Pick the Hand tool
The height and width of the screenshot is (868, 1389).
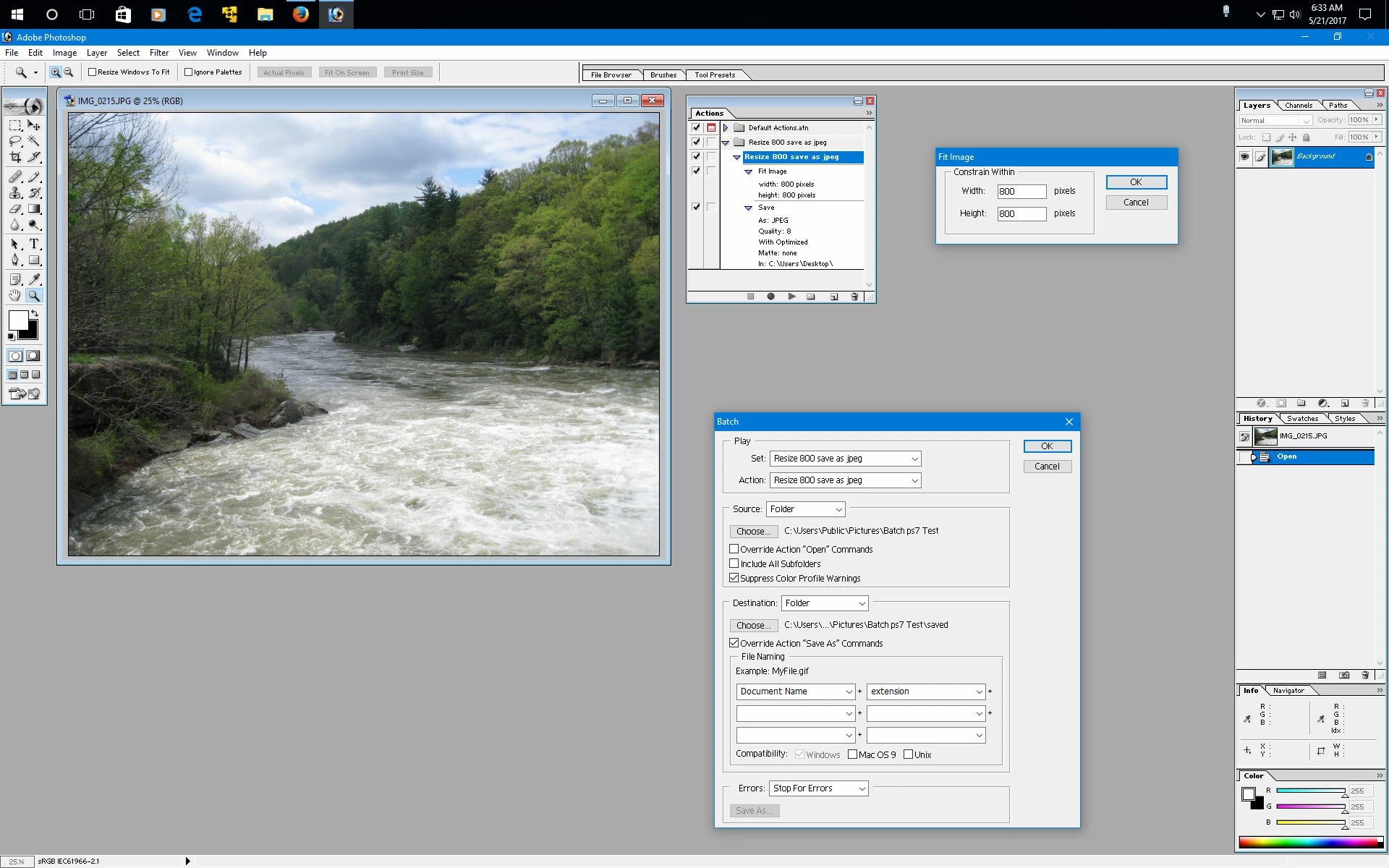coord(15,296)
